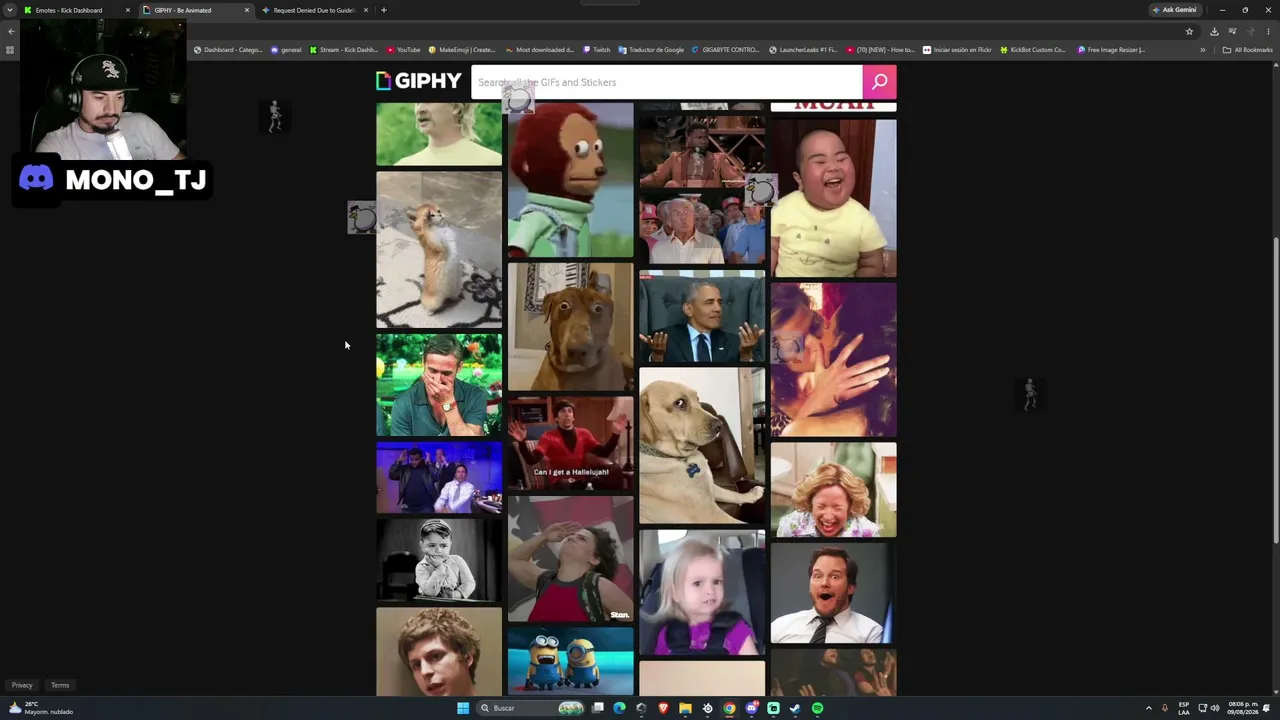The width and height of the screenshot is (1280, 720).
Task: Launch Microsoft Edge from the taskbar
Action: pos(620,708)
